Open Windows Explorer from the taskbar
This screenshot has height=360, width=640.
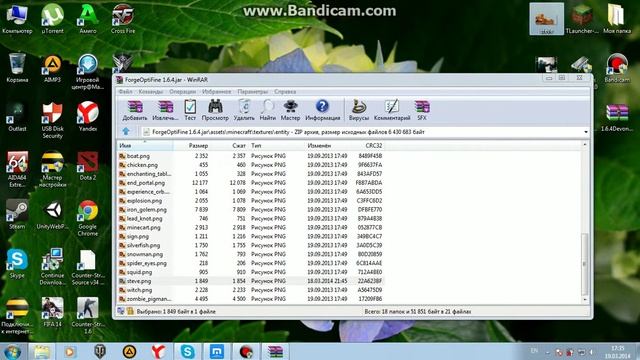pos(41,352)
